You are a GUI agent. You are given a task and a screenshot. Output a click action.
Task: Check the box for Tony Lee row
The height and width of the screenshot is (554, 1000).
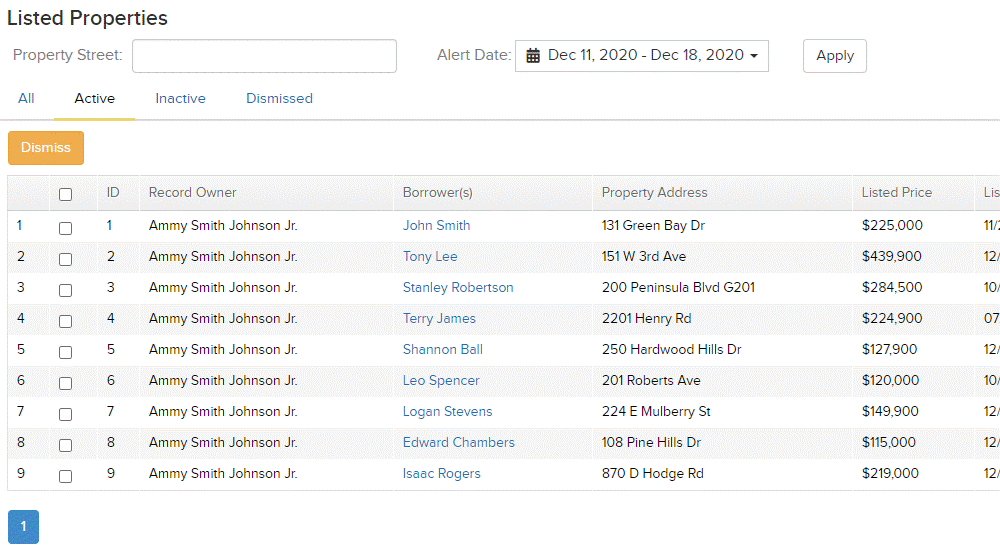pos(65,259)
